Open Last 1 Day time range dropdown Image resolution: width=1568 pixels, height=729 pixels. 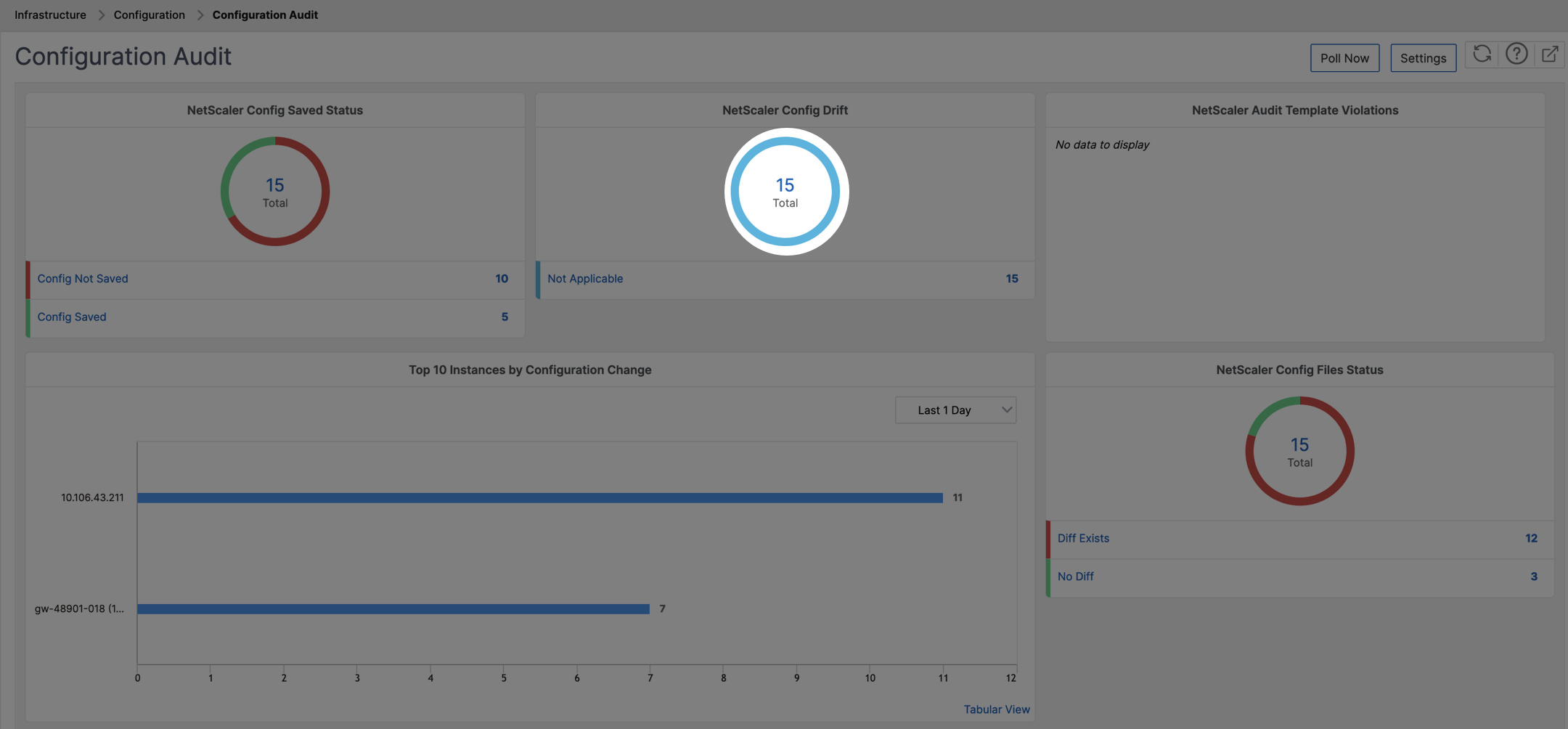point(955,410)
